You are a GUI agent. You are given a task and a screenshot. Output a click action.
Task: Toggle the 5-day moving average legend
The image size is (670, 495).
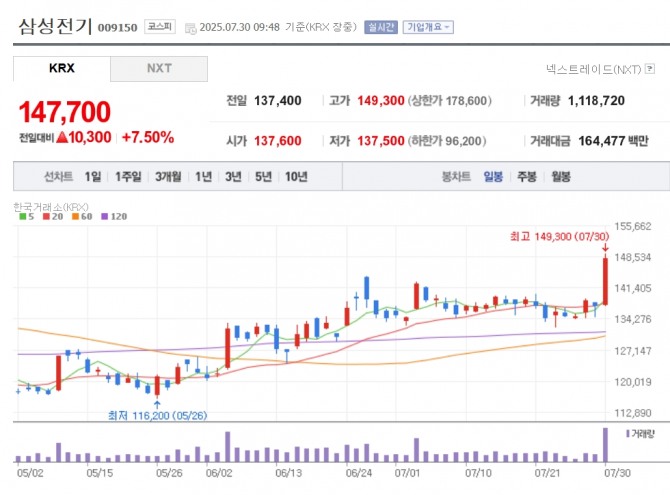[x=26, y=216]
